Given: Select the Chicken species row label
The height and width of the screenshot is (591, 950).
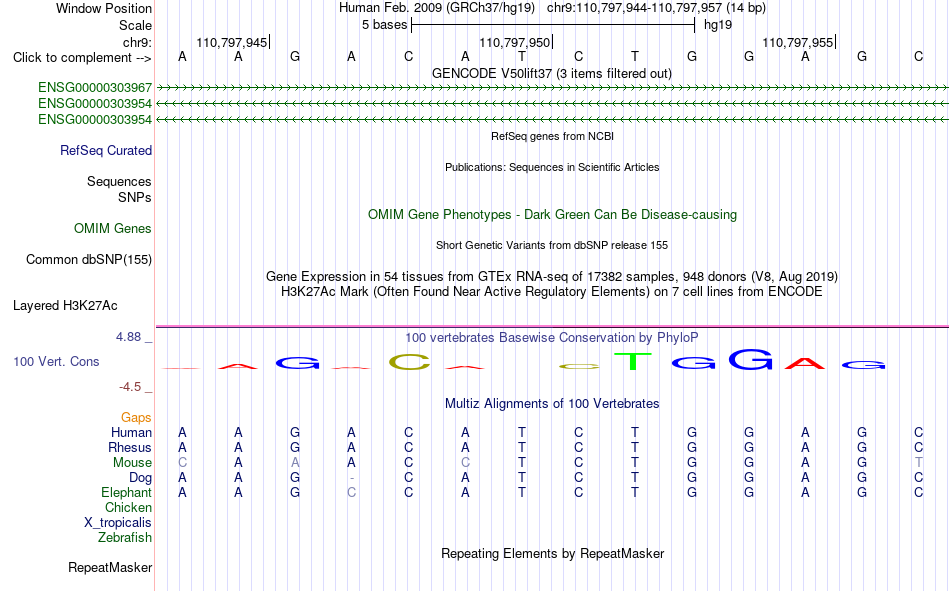Looking at the screenshot, I should pyautogui.click(x=128, y=507).
